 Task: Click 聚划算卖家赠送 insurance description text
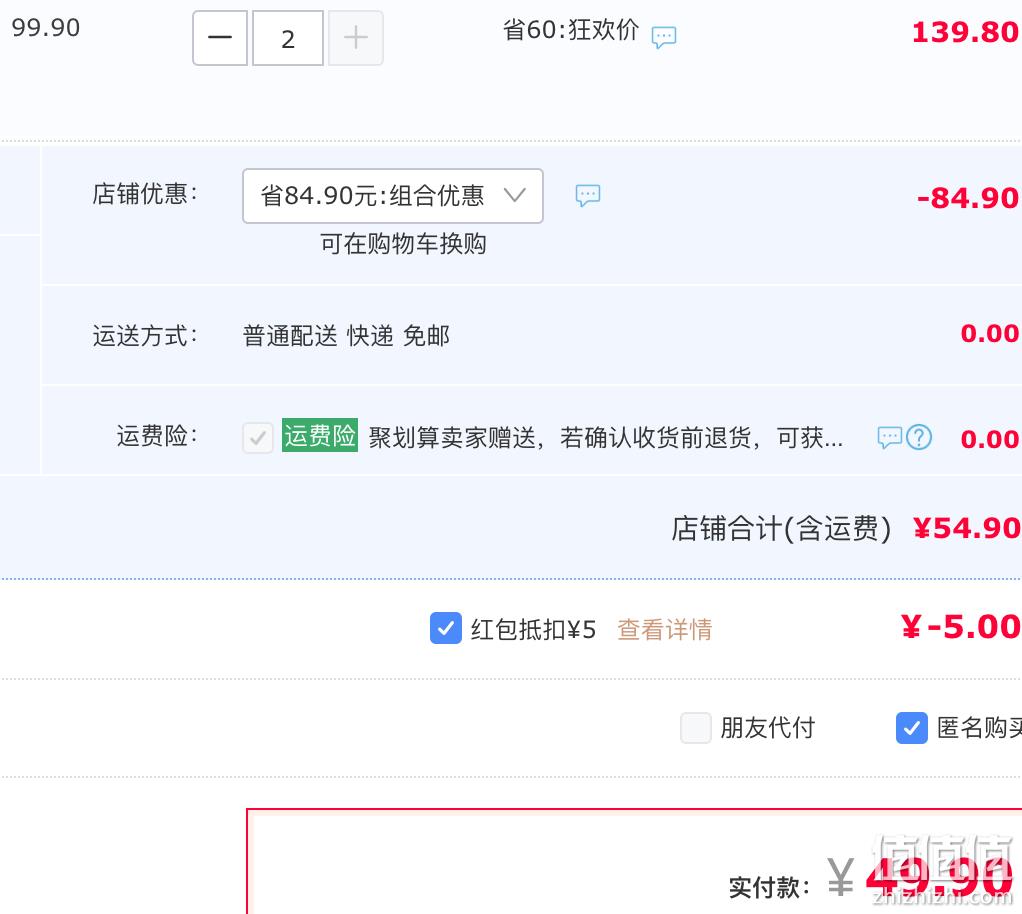606,437
